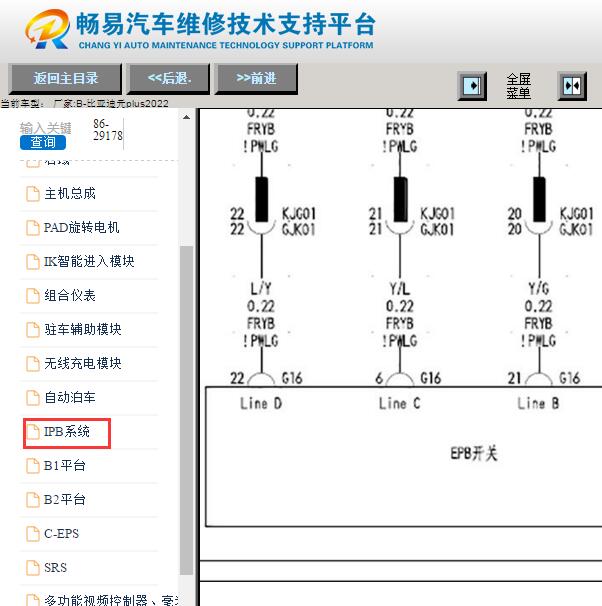Select 组合仪表 in the list
Image resolution: width=602 pixels, height=606 pixels.
(x=70, y=296)
